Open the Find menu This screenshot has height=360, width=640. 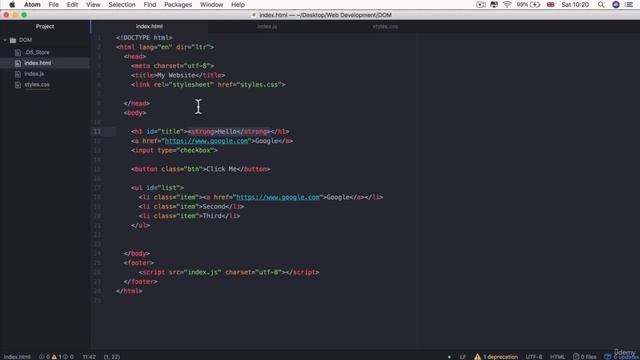(x=150, y=5)
